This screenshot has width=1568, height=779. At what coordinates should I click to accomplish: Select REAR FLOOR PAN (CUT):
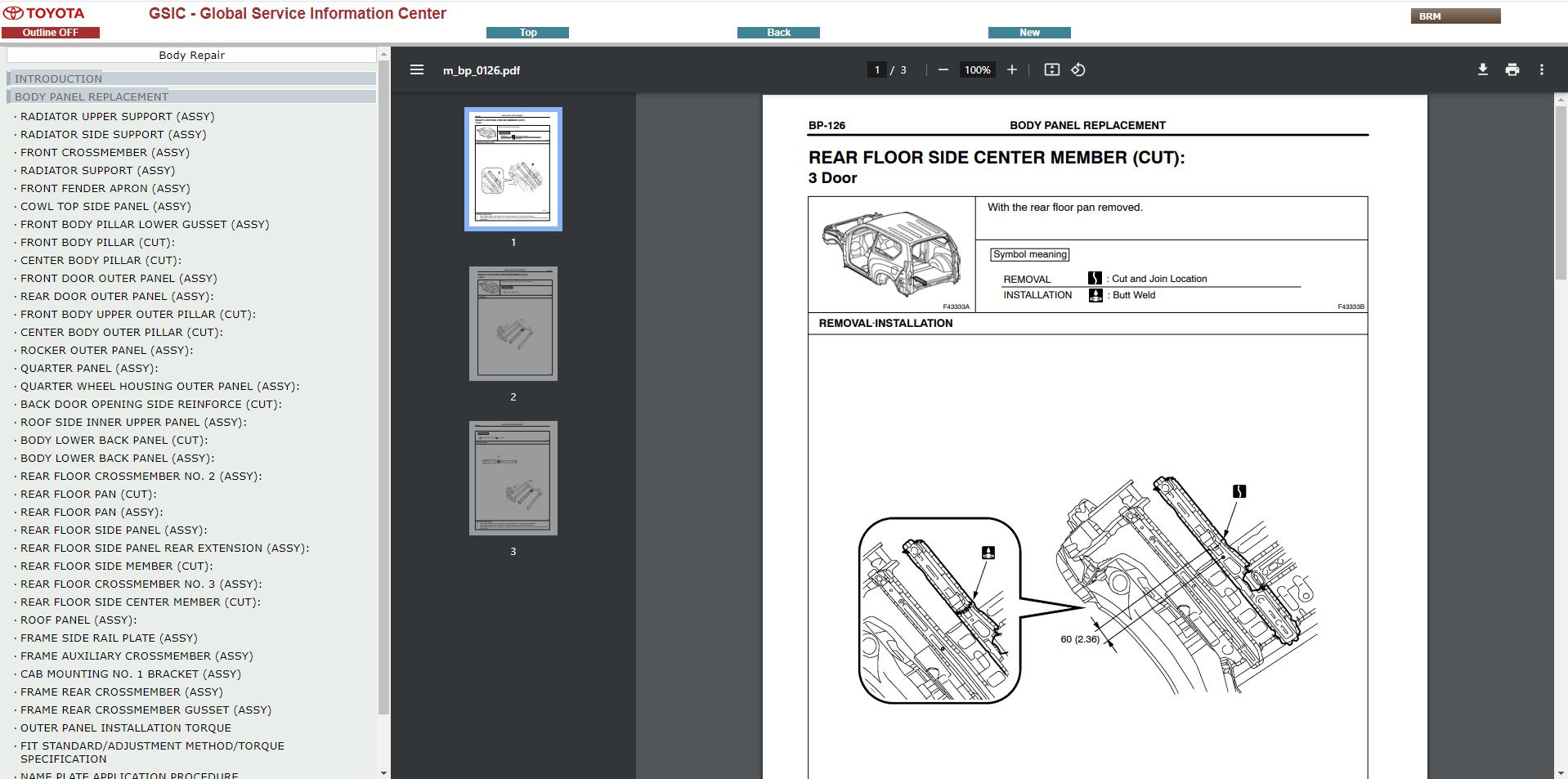88,494
